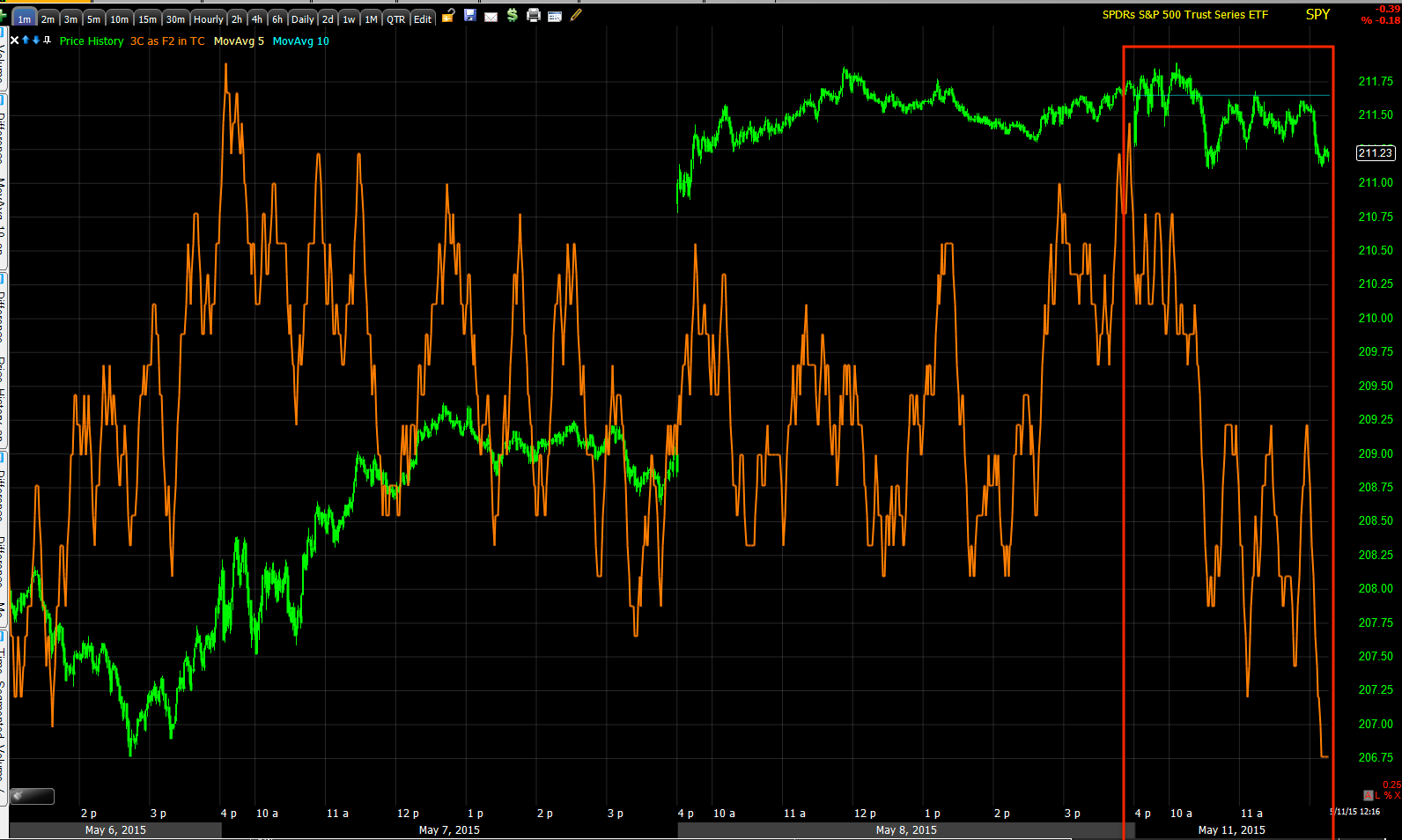Viewport: 1402px width, 840px height.
Task: Click the SPY ticker symbol
Action: (x=1318, y=14)
